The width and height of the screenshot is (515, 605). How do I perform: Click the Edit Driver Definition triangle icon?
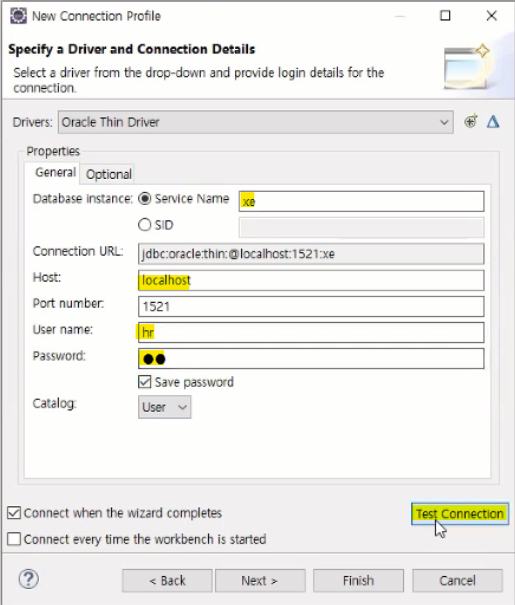(493, 122)
